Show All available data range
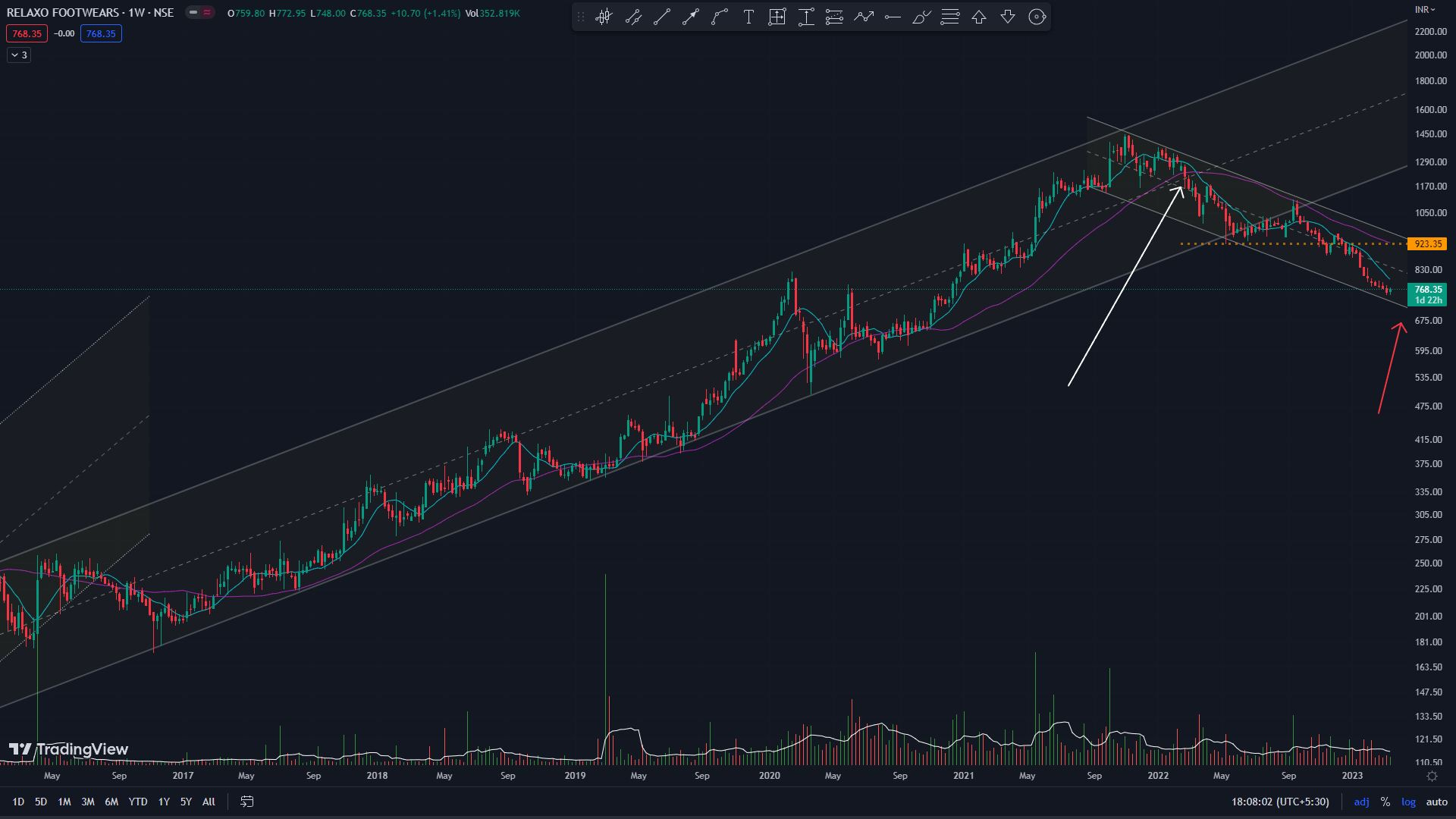This screenshot has height=819, width=1456. 209,802
